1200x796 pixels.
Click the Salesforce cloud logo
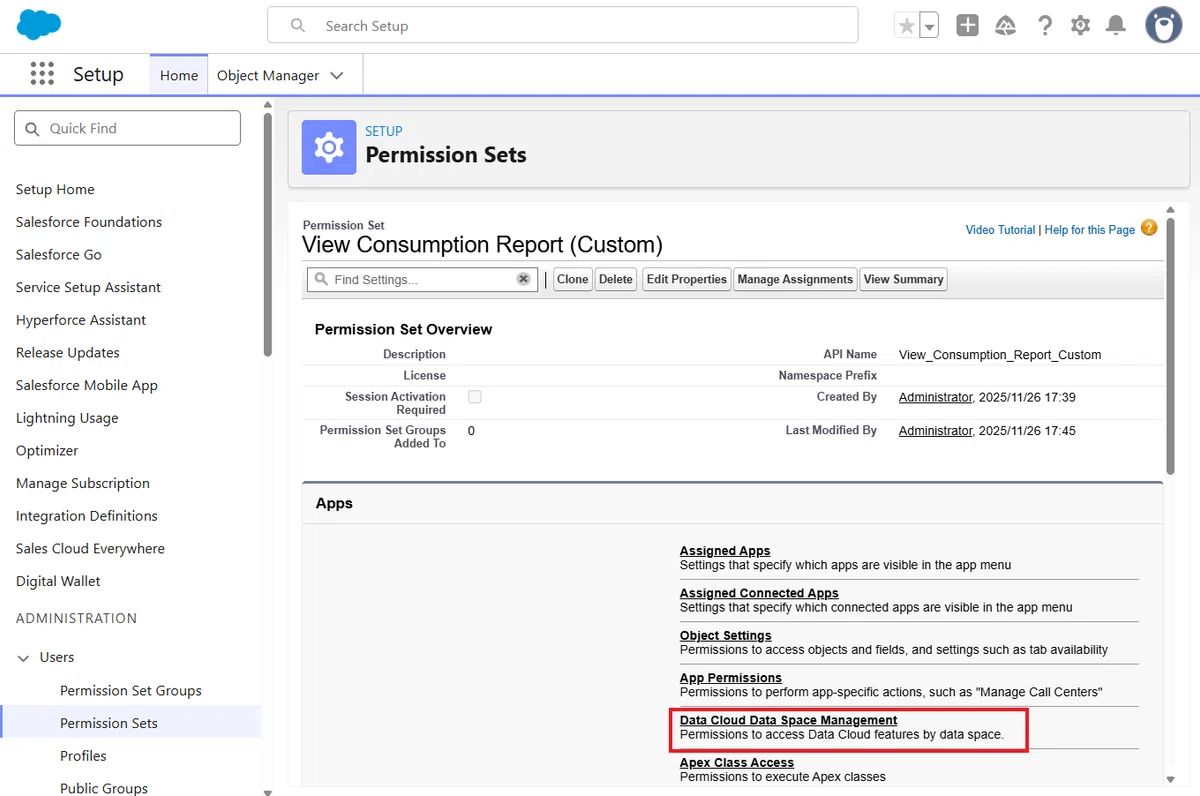pyautogui.click(x=39, y=24)
